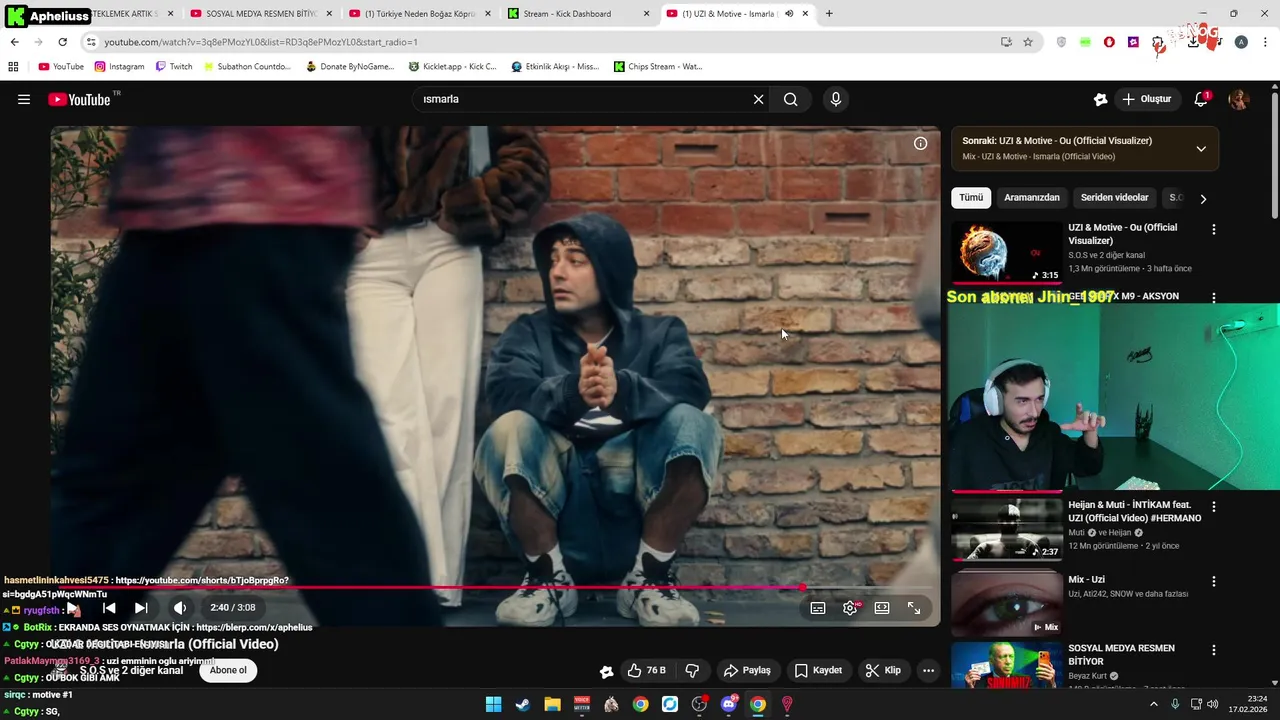
Task: Switch to SOSYAL MEDYA RESMEN BİTİYOR tab
Action: pos(261,14)
